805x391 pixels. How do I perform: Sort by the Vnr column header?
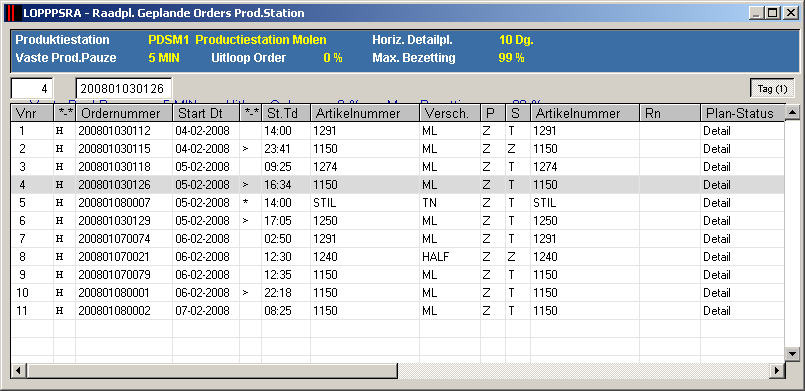(x=32, y=113)
